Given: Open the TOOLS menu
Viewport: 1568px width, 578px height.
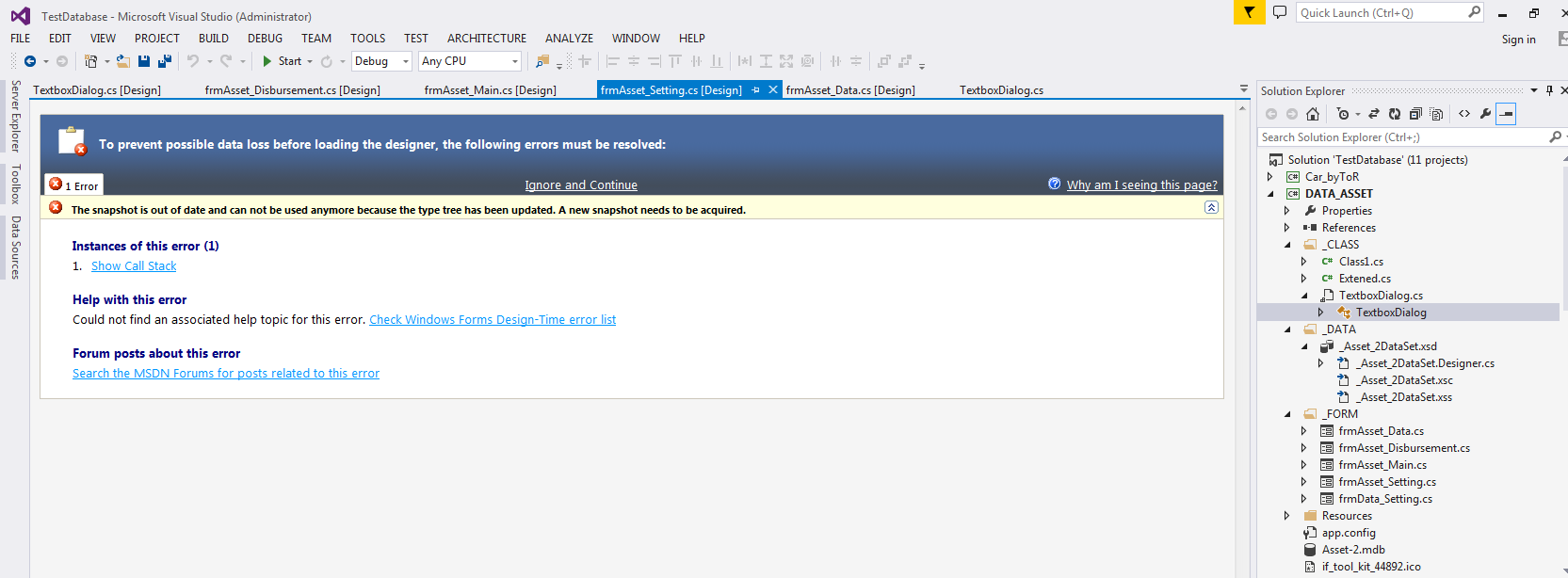Looking at the screenshot, I should click(367, 39).
